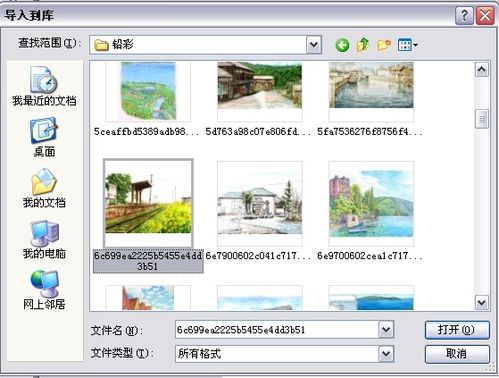The height and width of the screenshot is (378, 499).
Task: Click the green Back arrow icon
Action: pos(342,45)
